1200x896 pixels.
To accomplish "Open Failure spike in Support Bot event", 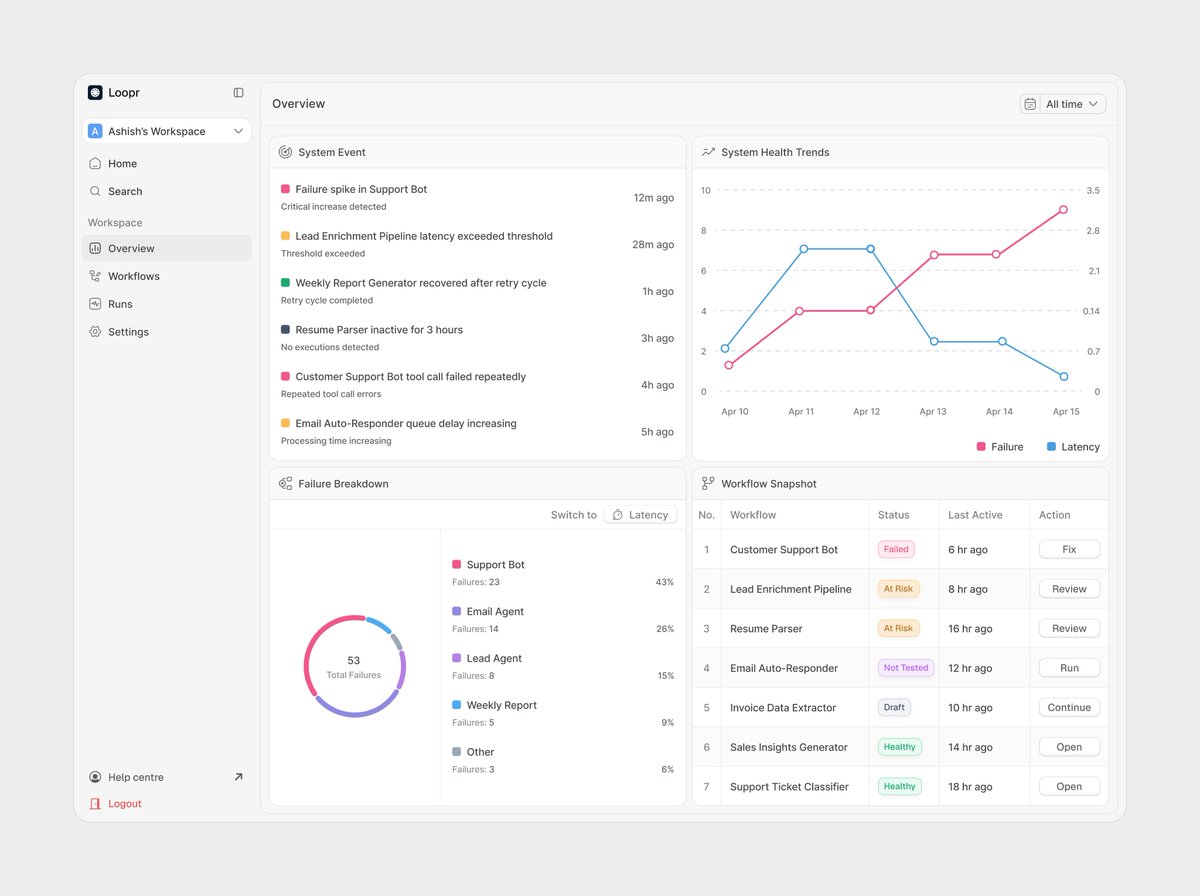I will (x=477, y=197).
